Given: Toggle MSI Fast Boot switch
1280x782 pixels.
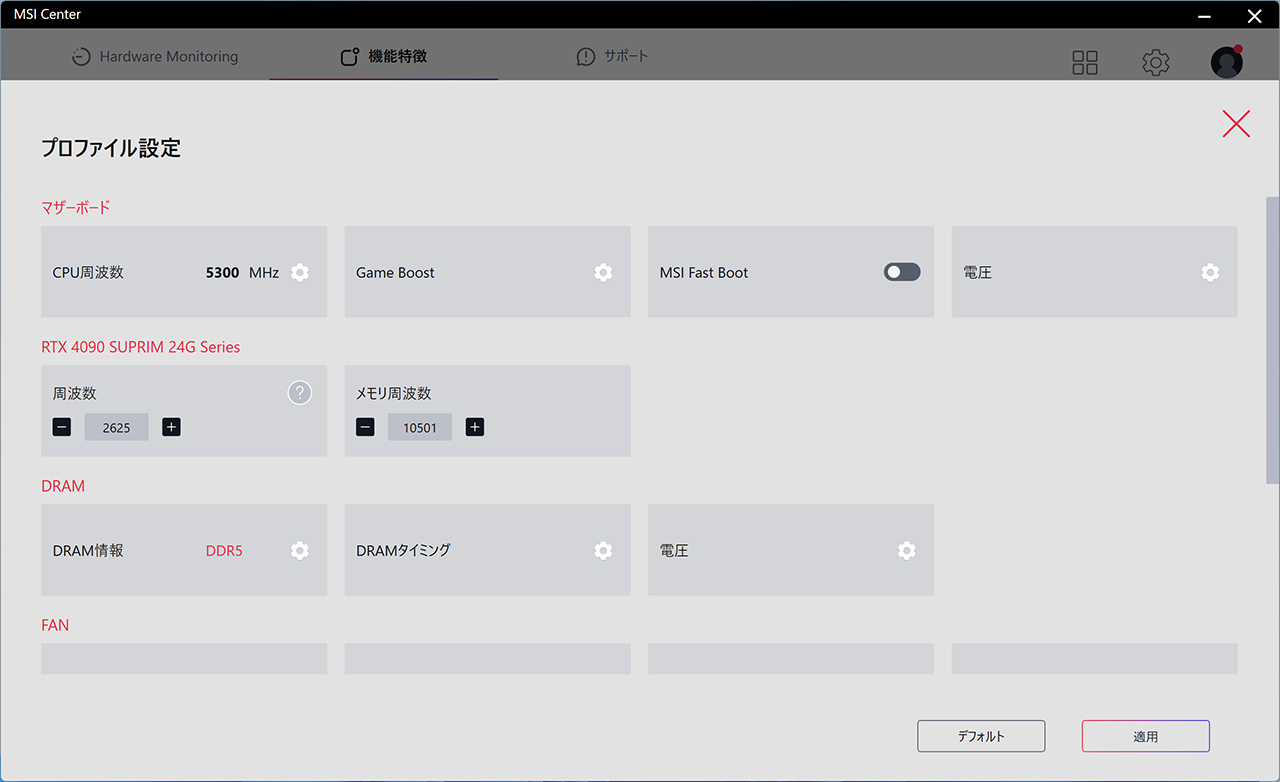Looking at the screenshot, I should coord(902,272).
